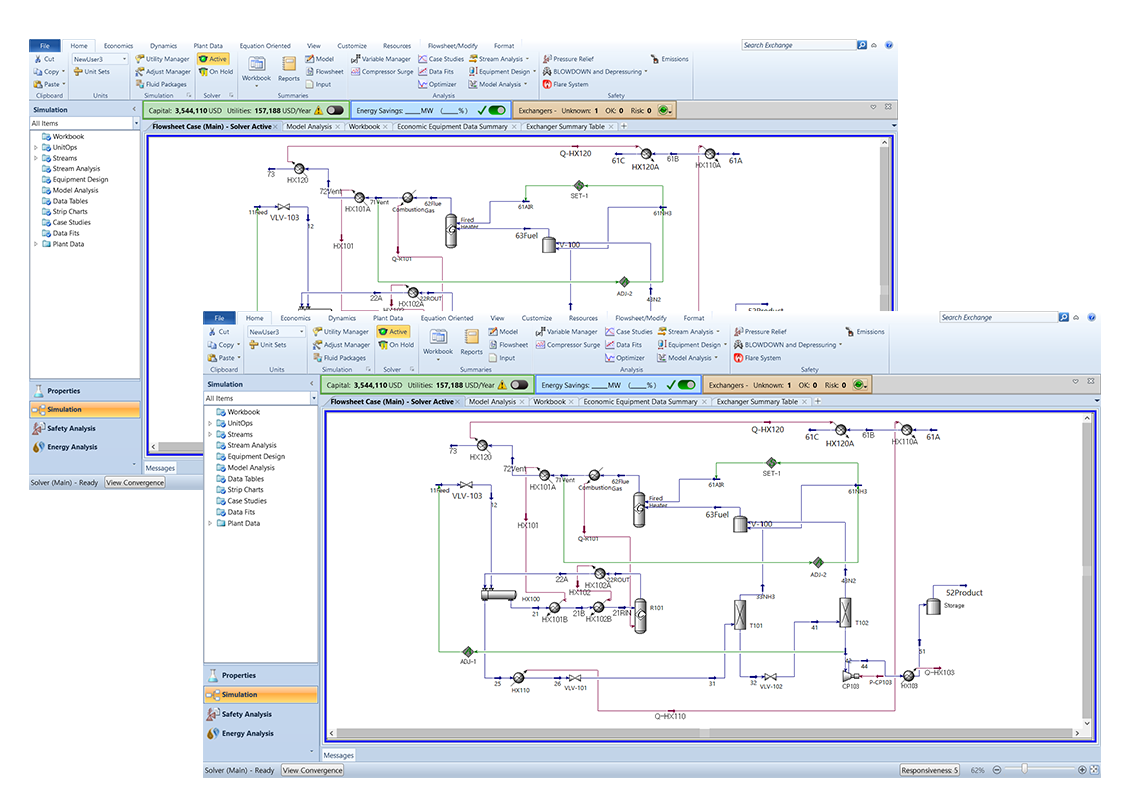Click View Convergence in back window status bar
This screenshot has height=800, width=1130.
[x=135, y=482]
